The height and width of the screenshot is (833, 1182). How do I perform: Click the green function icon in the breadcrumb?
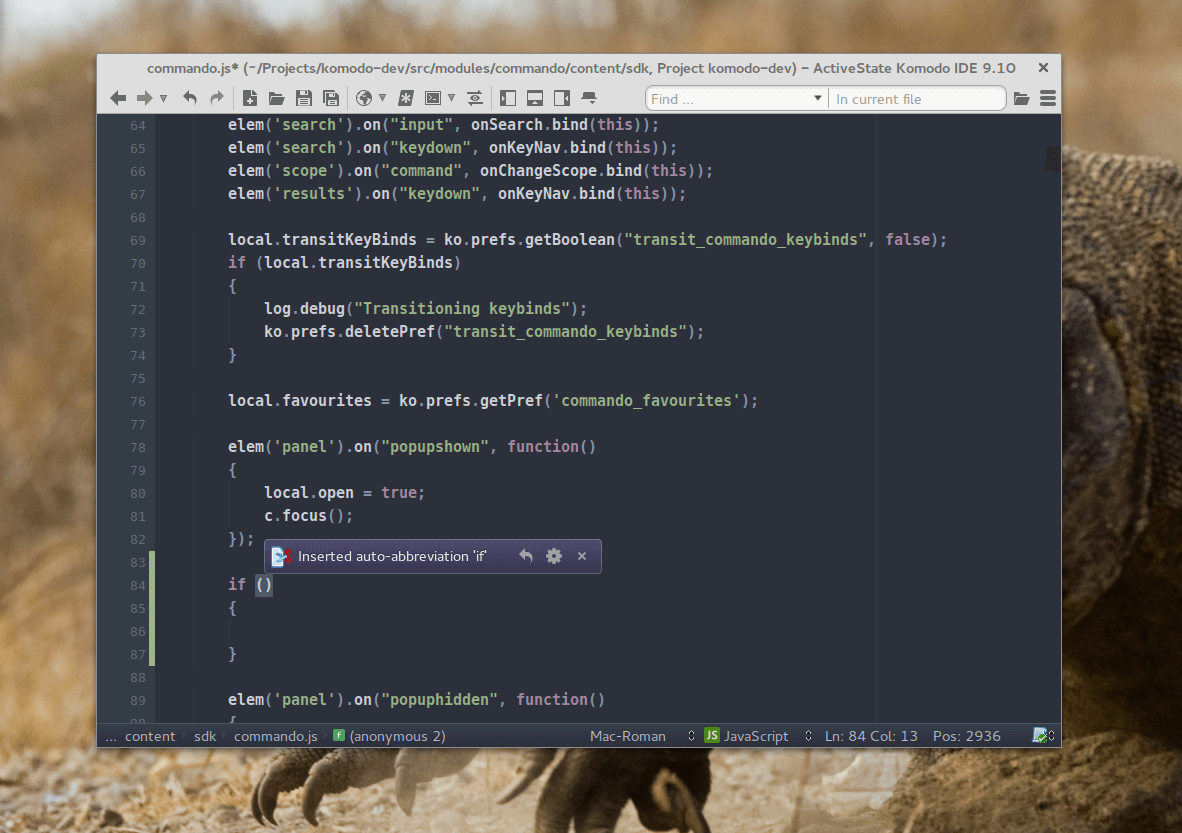click(339, 735)
